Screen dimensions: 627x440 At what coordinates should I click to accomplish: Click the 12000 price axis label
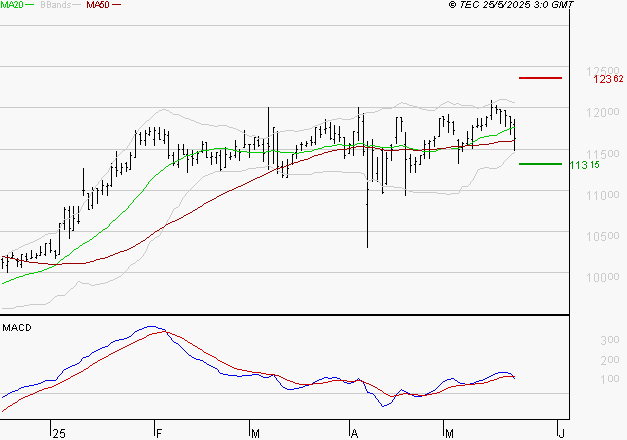click(x=603, y=112)
